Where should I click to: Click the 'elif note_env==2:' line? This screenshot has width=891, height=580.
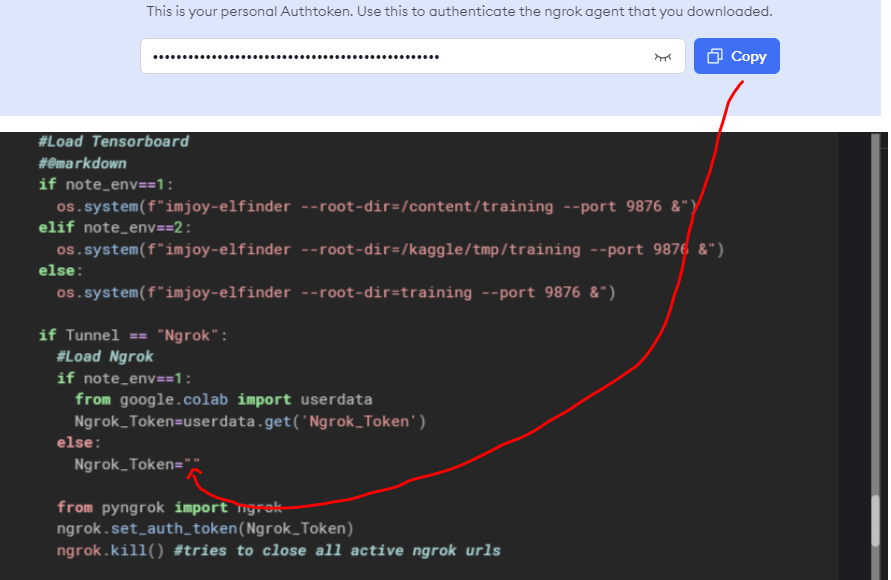point(115,227)
